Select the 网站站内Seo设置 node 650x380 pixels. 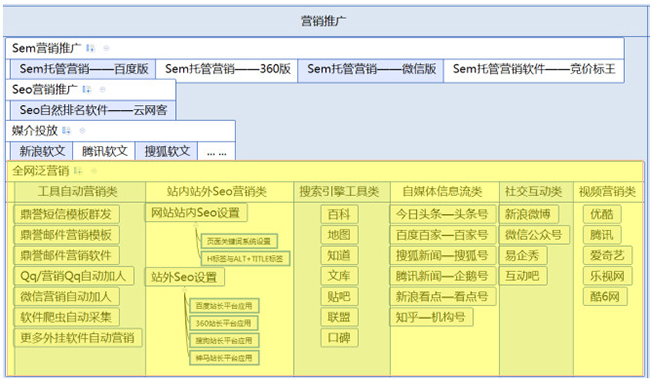coord(196,213)
